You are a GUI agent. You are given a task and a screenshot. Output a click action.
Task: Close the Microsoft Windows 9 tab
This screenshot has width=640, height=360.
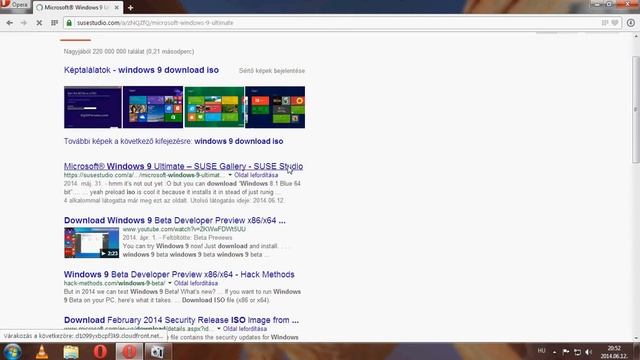[117, 7]
